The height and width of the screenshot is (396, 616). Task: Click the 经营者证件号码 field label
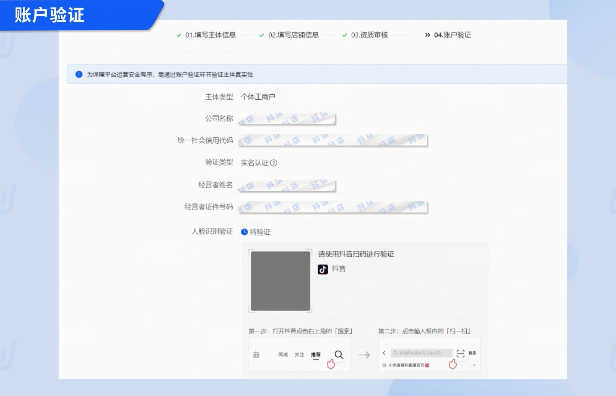[209, 207]
